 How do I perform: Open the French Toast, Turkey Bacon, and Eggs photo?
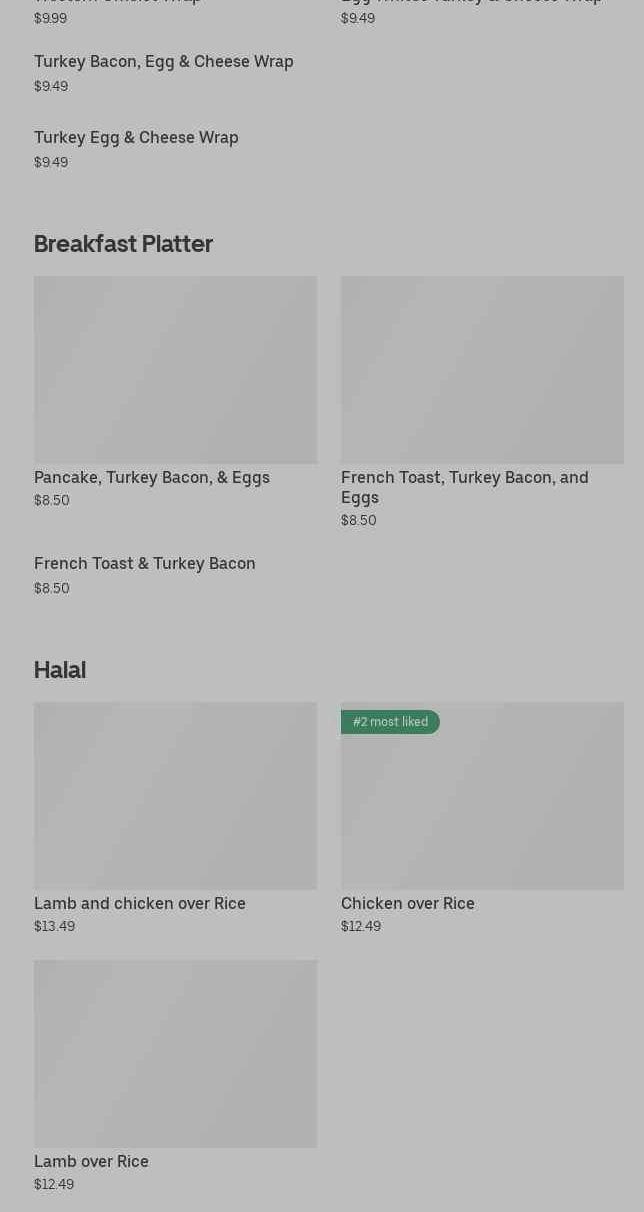coord(482,369)
